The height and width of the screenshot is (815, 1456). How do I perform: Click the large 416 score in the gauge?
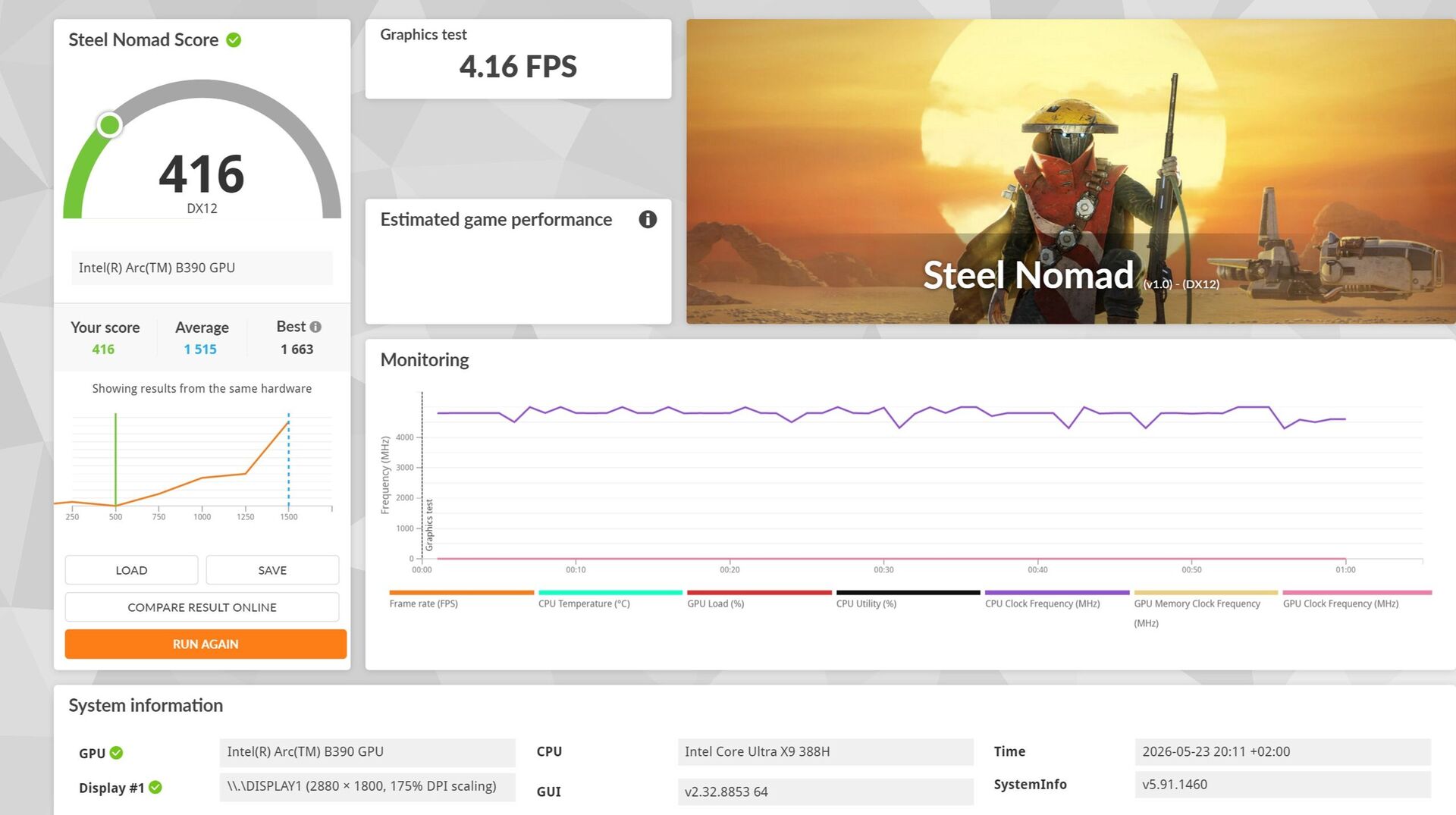point(202,174)
